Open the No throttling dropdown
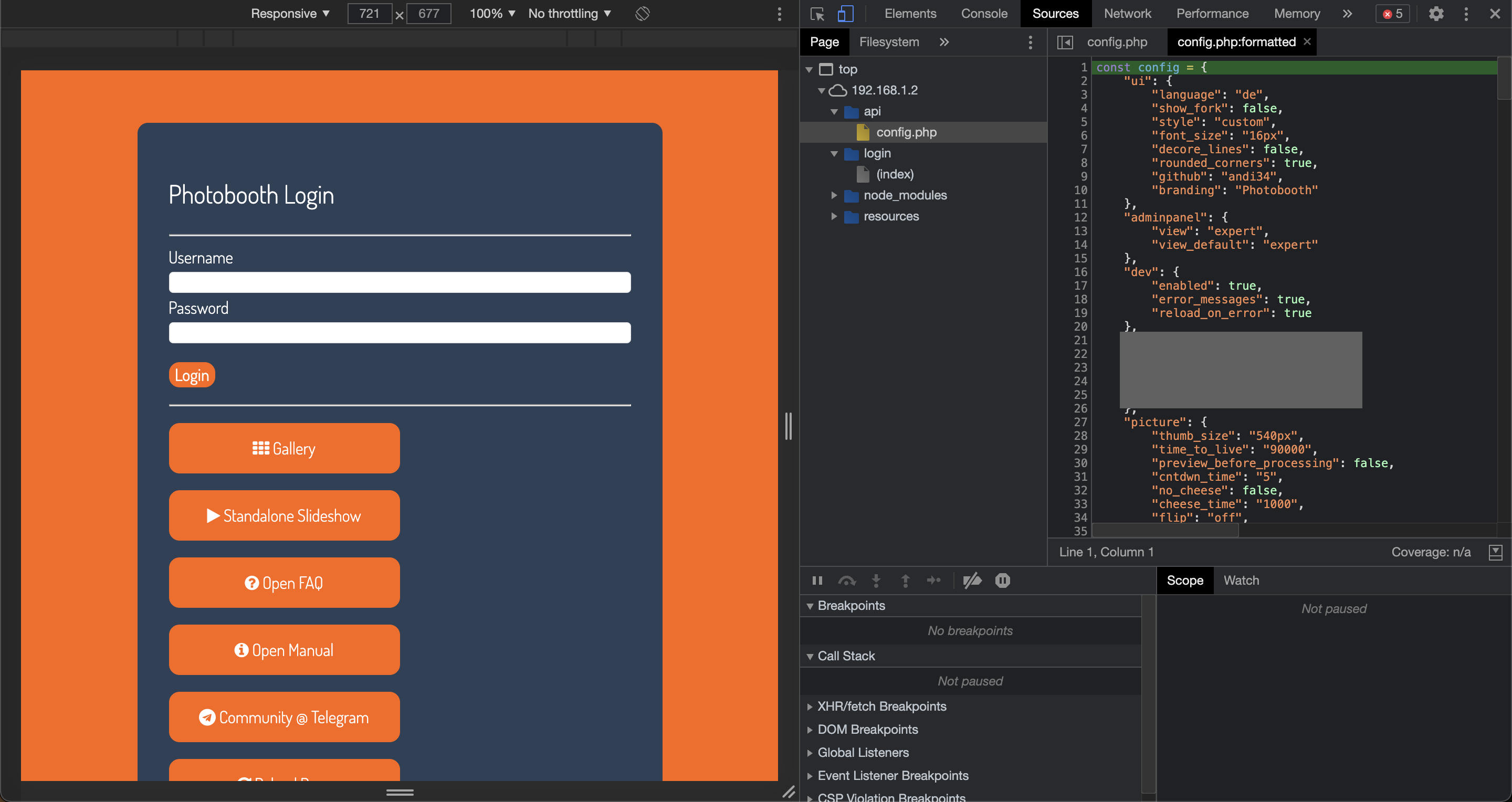Screen dimensions: 1512x802 (x=569, y=14)
